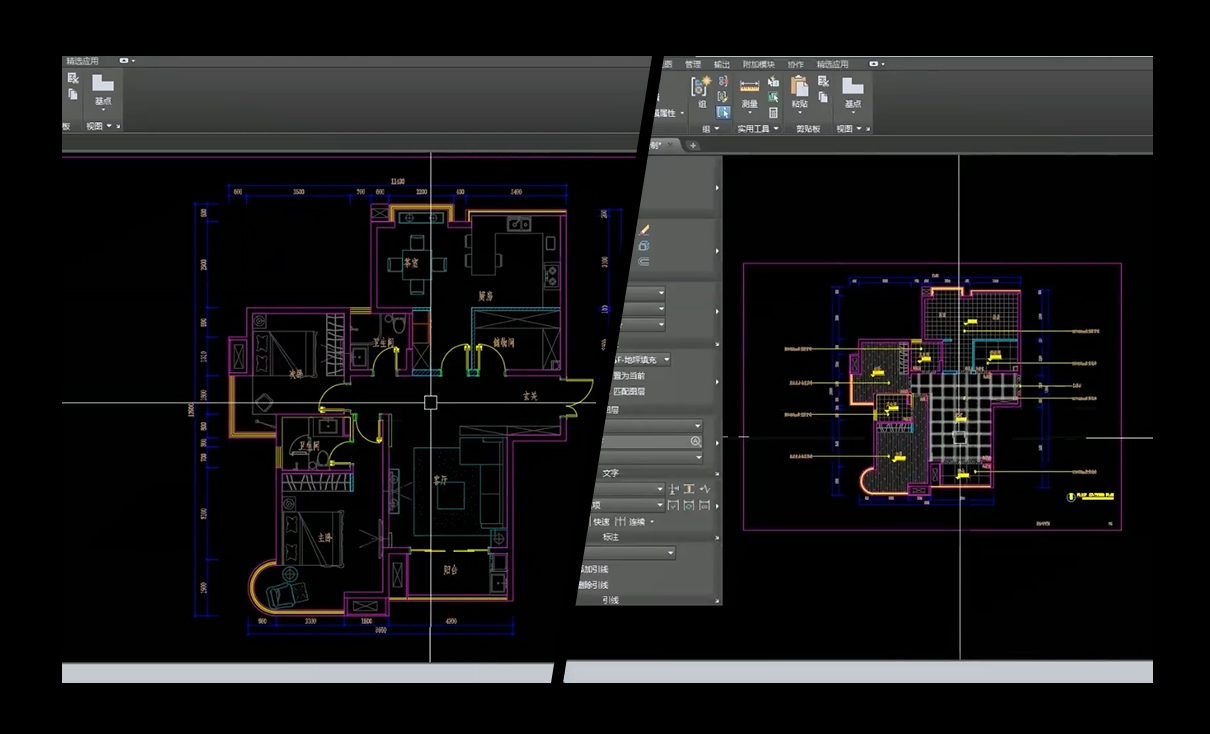Image resolution: width=1210 pixels, height=734 pixels.
Task: Open the Quick Calculator icon
Action: click(x=773, y=113)
